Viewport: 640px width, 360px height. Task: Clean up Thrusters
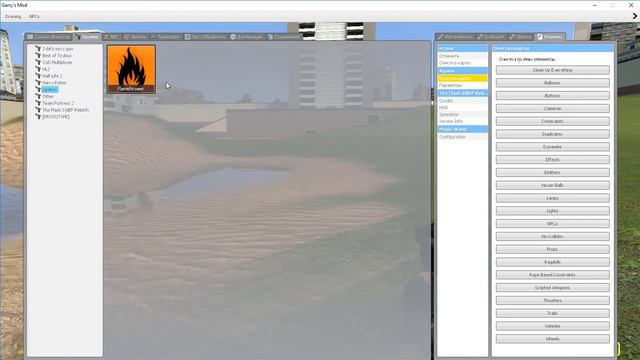553,300
